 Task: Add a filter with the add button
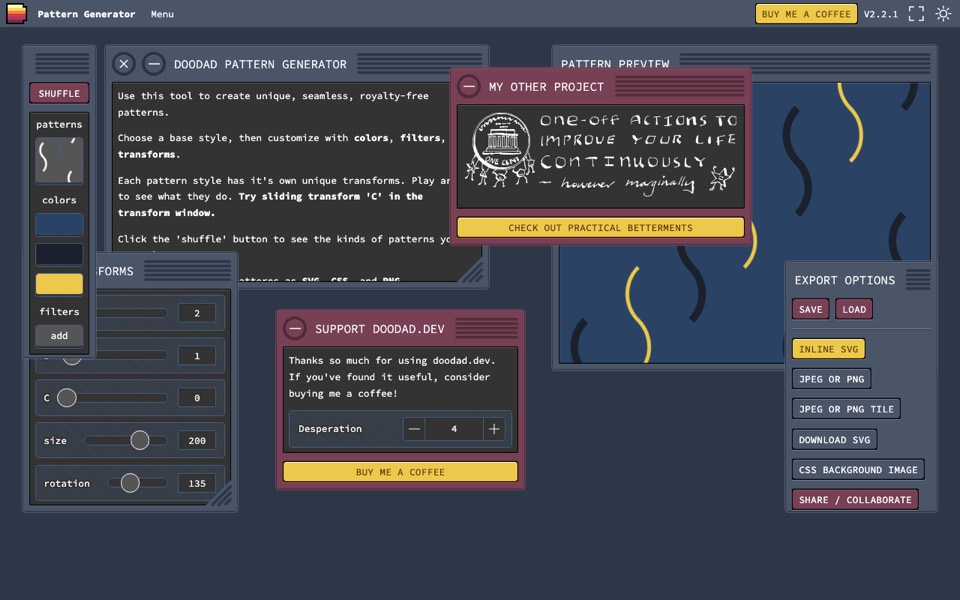click(59, 336)
